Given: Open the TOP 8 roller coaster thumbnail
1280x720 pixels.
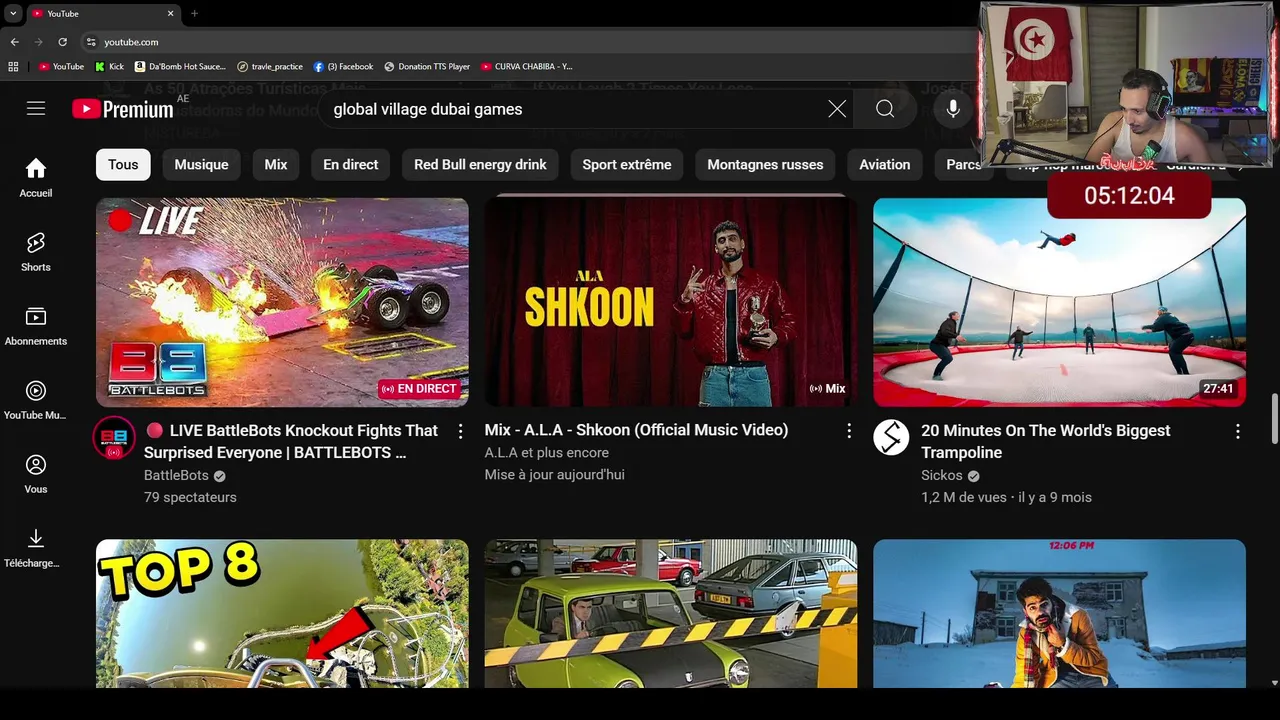Looking at the screenshot, I should 282,614.
